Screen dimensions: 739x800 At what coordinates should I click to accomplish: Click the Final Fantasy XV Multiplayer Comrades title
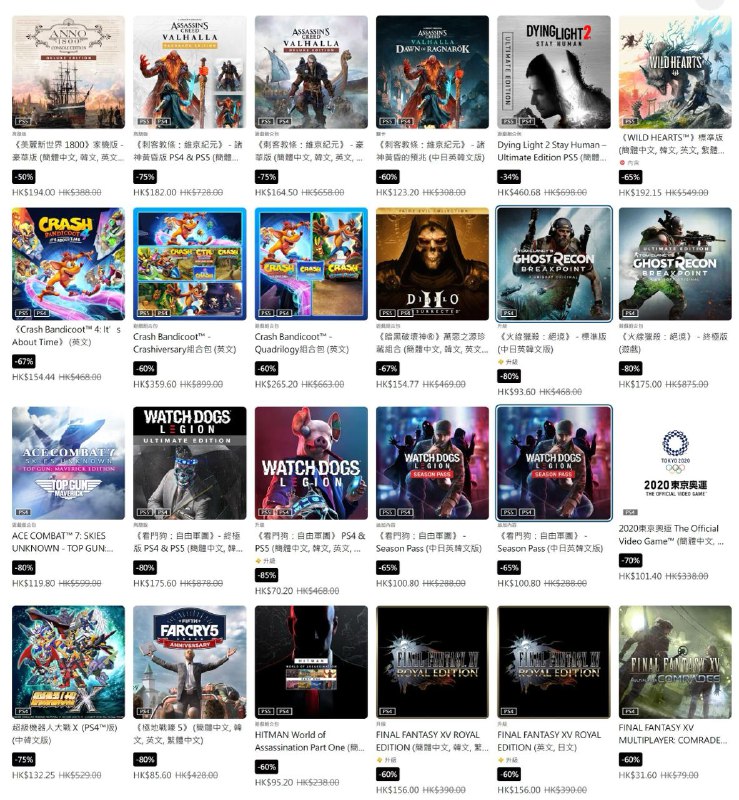(673, 734)
